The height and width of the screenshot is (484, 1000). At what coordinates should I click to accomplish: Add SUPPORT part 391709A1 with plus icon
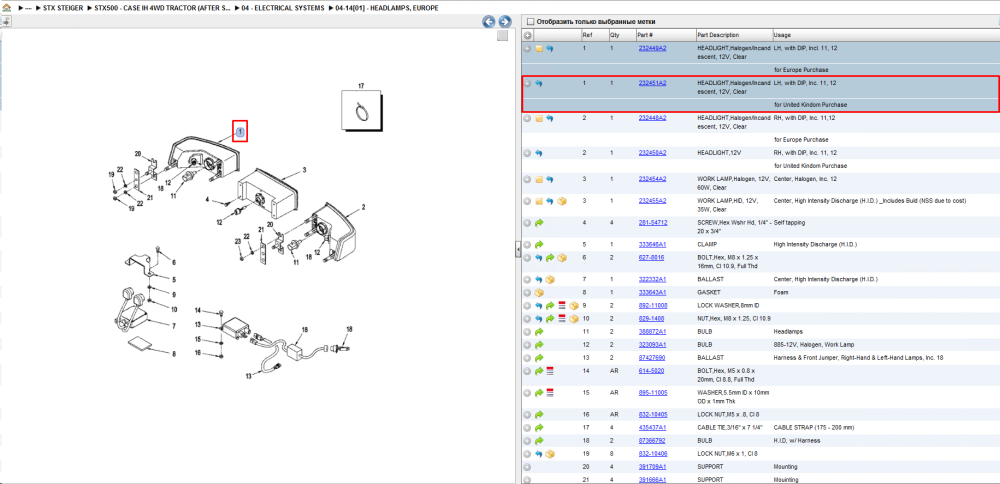click(527, 467)
